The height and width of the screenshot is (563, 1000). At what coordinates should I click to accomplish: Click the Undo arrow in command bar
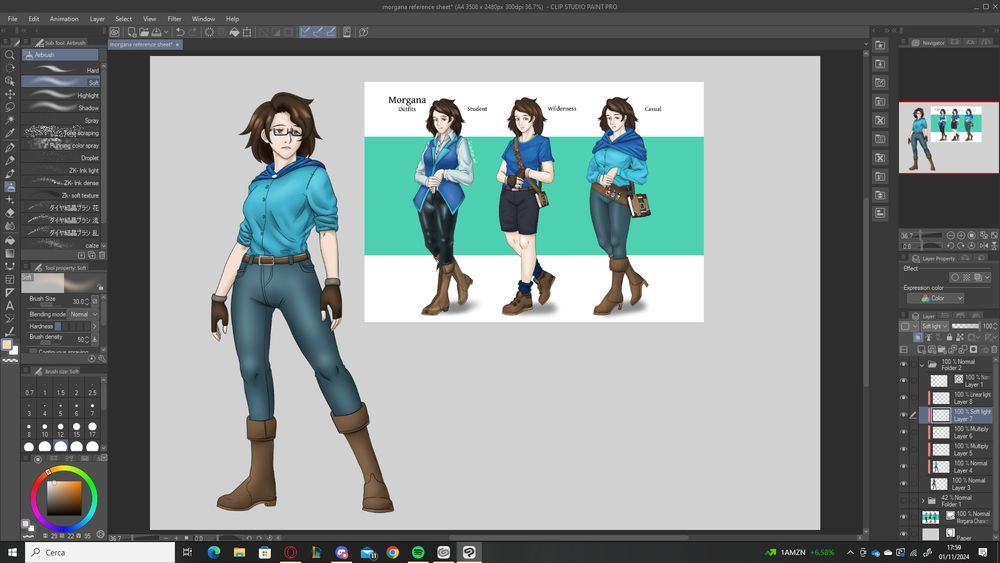(x=180, y=32)
